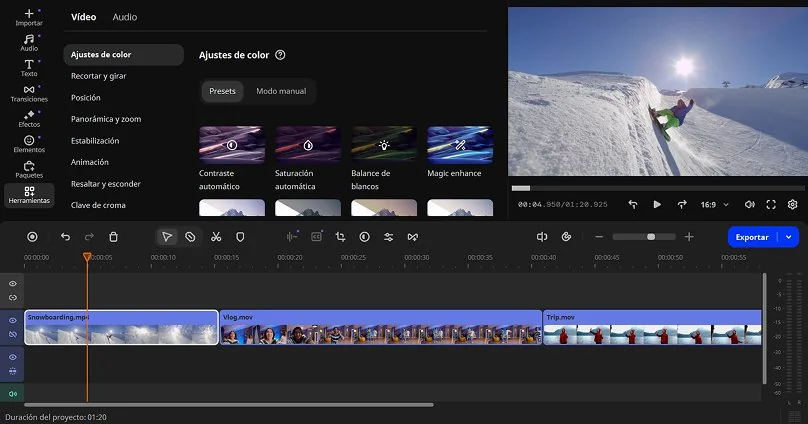The width and height of the screenshot is (808, 424).
Task: Select the scissors split tool
Action: pos(215,237)
